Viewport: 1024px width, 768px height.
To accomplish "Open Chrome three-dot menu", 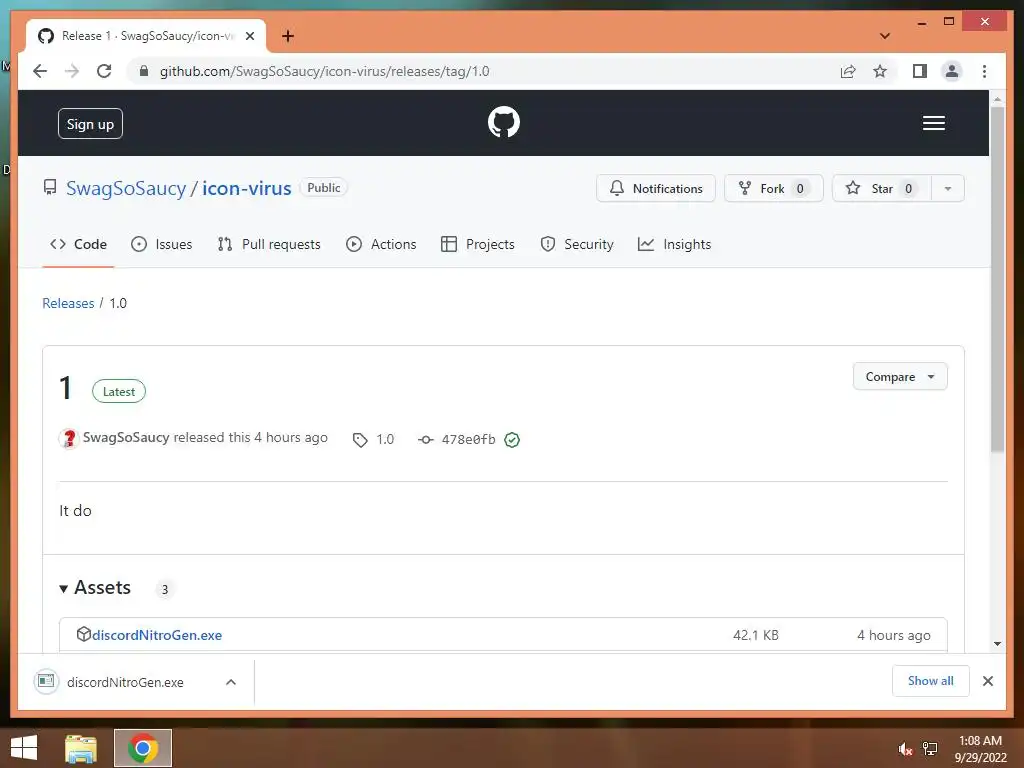I will [x=984, y=71].
